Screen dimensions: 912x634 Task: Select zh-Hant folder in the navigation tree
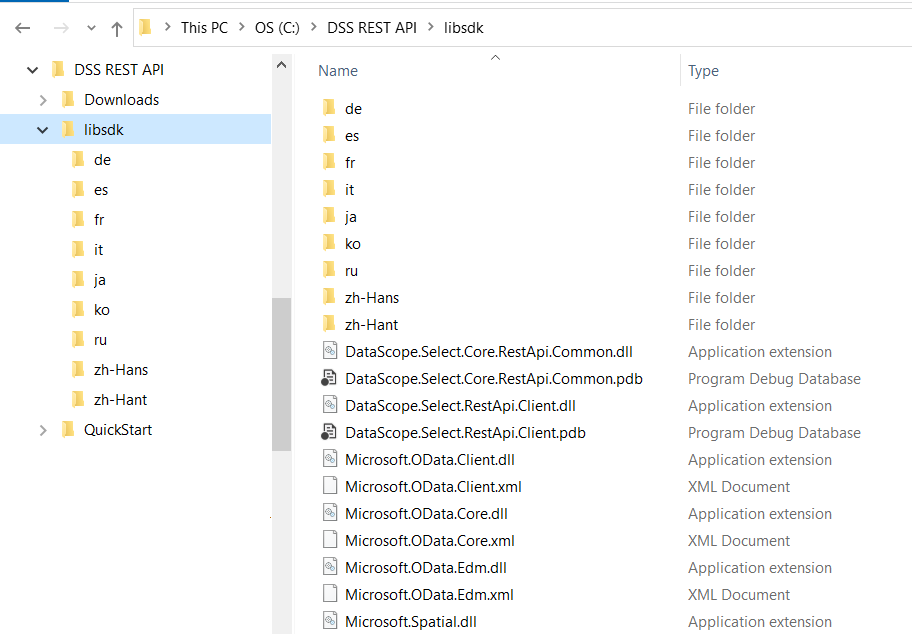(120, 400)
